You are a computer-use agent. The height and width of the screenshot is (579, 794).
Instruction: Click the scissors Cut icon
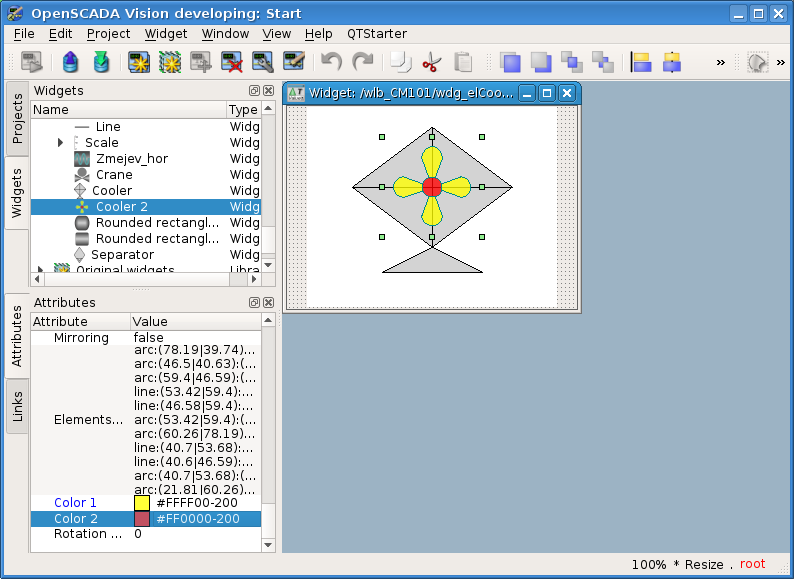(x=431, y=63)
